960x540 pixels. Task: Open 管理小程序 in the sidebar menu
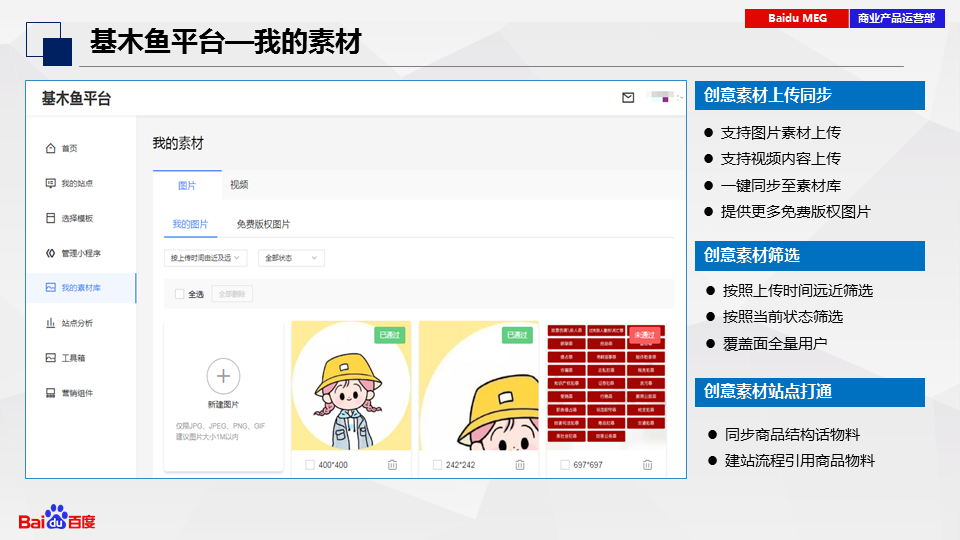[81, 253]
